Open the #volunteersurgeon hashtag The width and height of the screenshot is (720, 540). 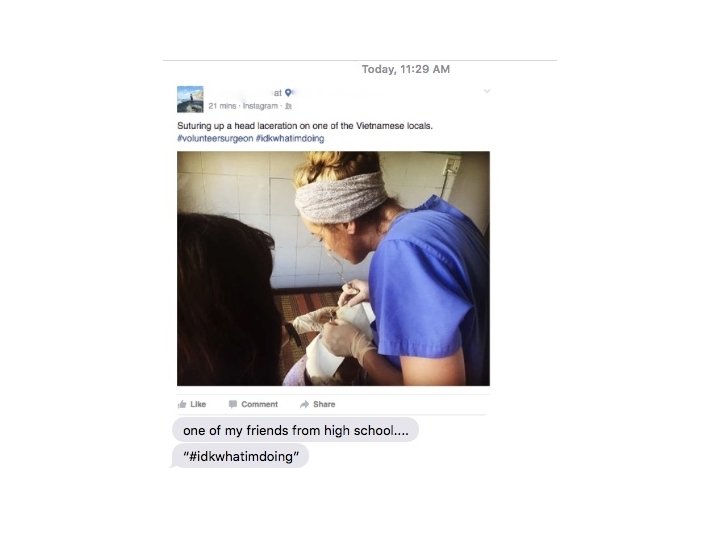pyautogui.click(x=215, y=138)
